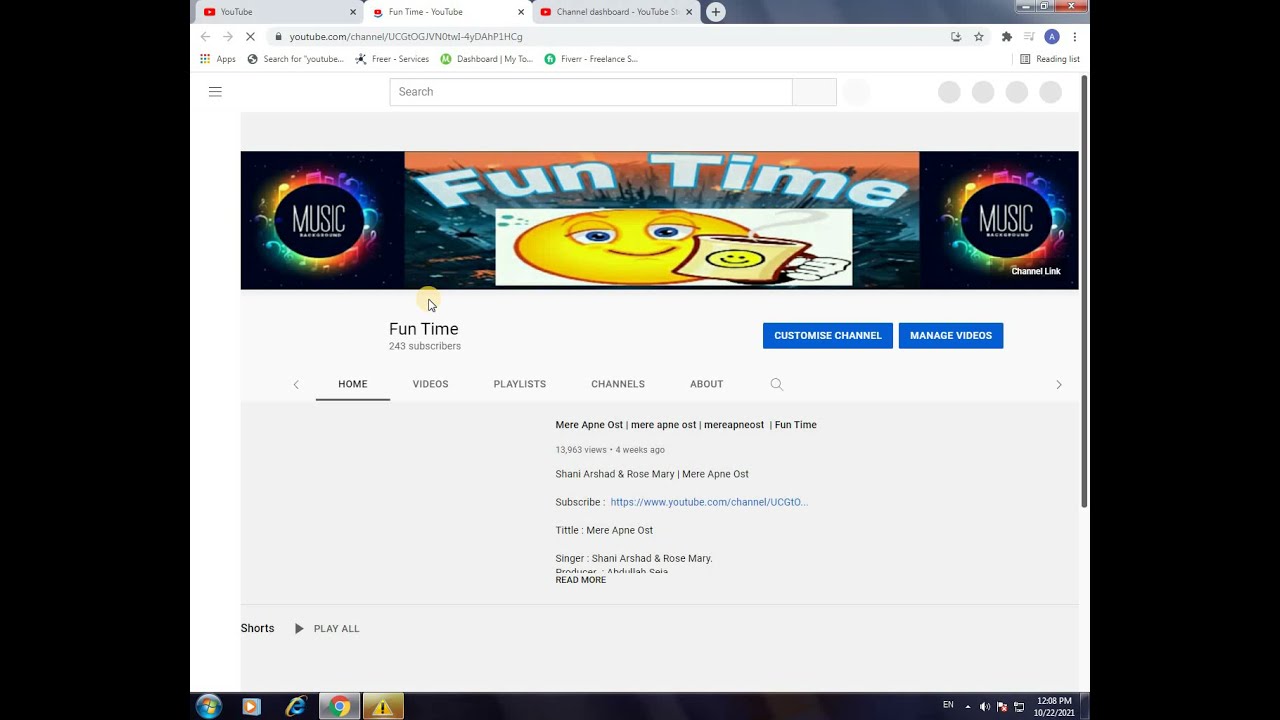Select the Fun Time browser tab
1280x720 pixels.
pos(448,12)
